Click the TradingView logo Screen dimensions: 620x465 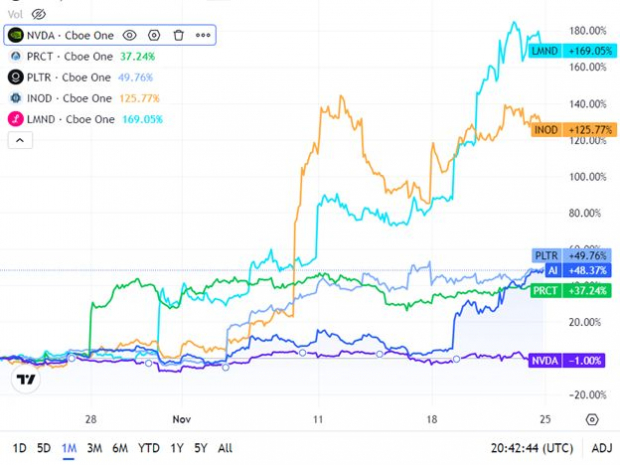pos(27,379)
